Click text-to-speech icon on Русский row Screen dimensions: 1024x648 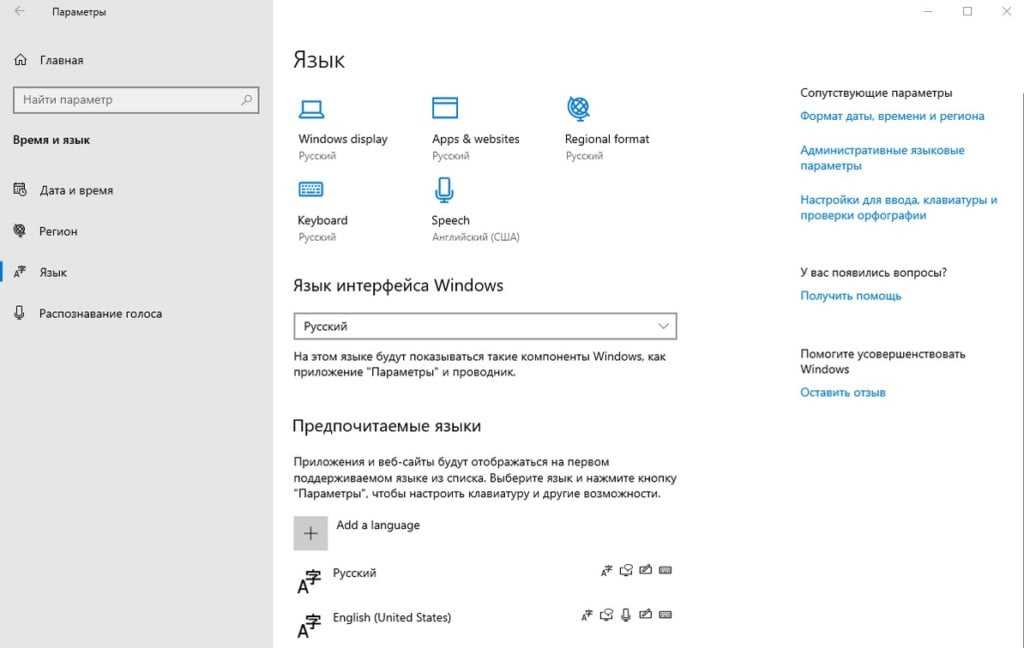pyautogui.click(x=626, y=570)
